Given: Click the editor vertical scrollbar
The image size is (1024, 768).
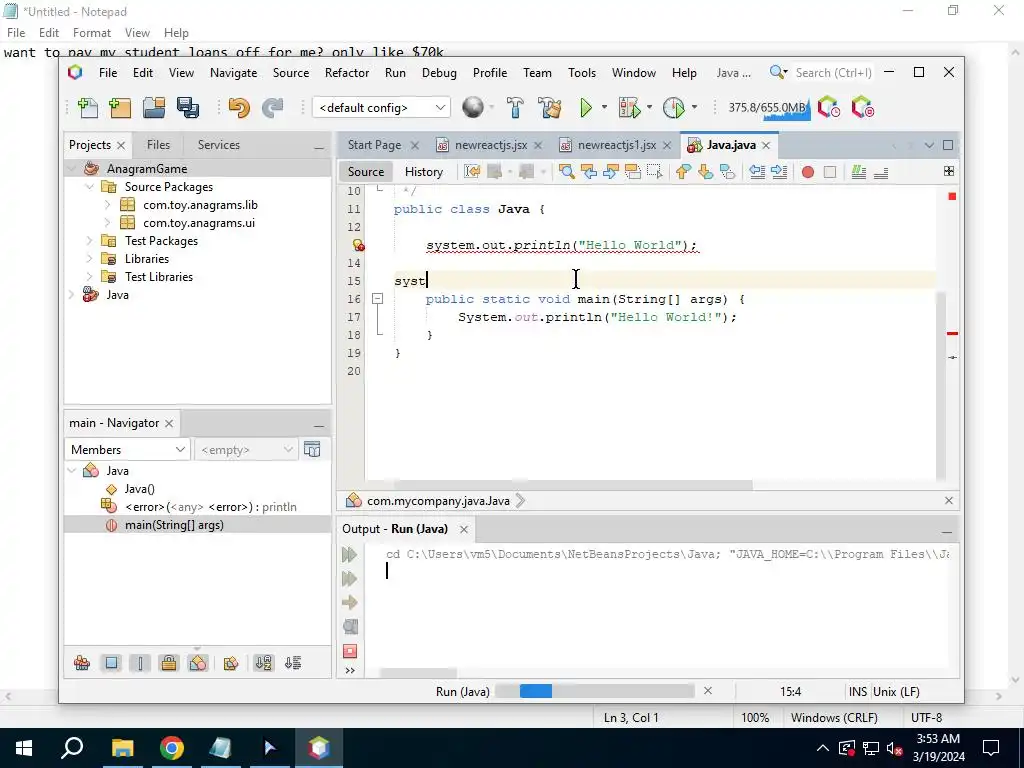Looking at the screenshot, I should click(x=940, y=385).
